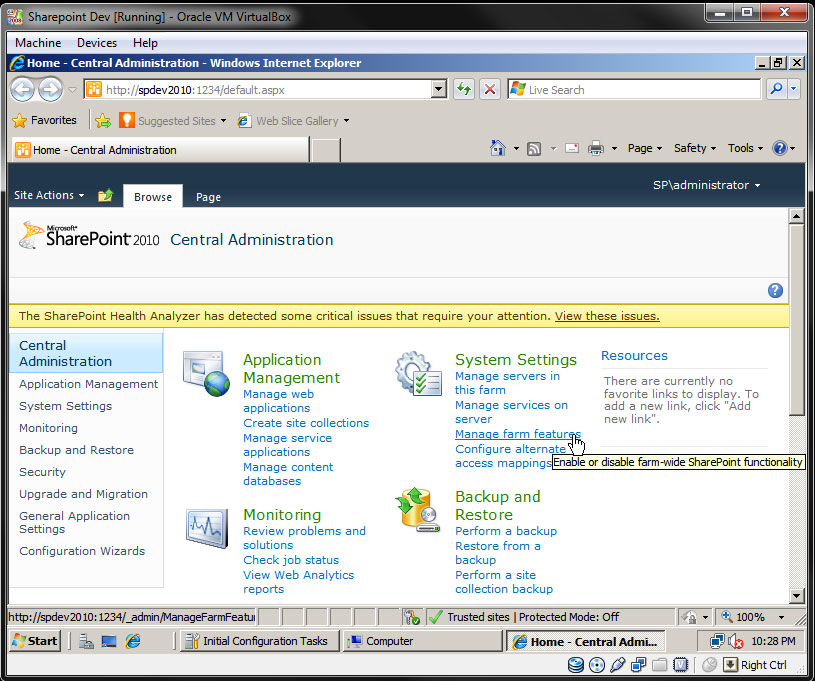Select the Home - Central Administration browser tab
Screen dimensions: 815x681
click(x=159, y=150)
